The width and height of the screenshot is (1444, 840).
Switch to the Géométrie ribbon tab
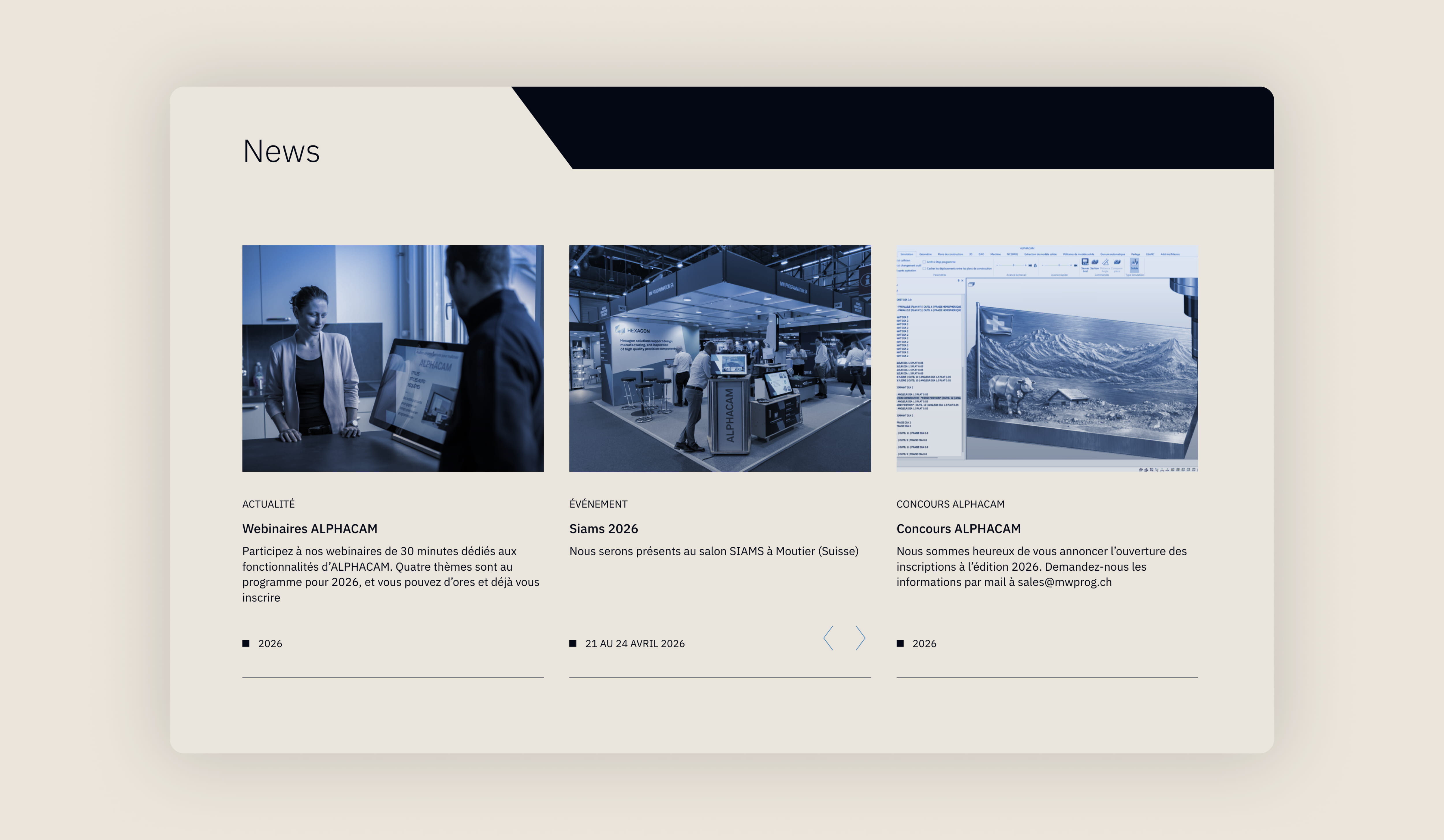pyautogui.click(x=926, y=254)
